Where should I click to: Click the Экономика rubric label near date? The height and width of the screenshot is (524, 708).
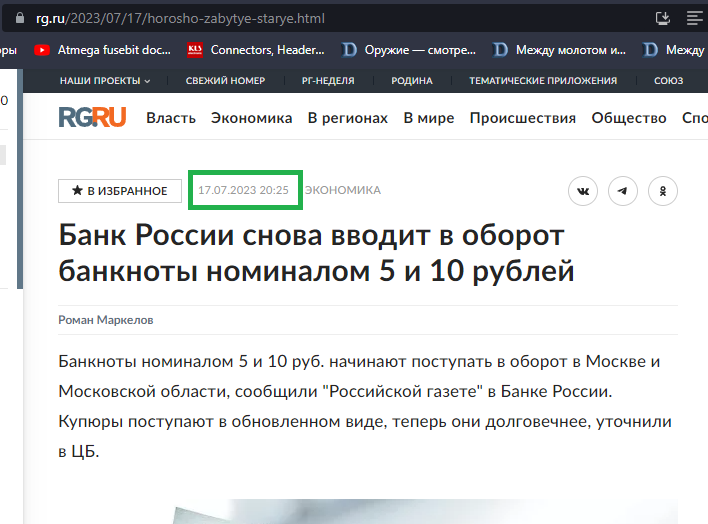(x=343, y=190)
